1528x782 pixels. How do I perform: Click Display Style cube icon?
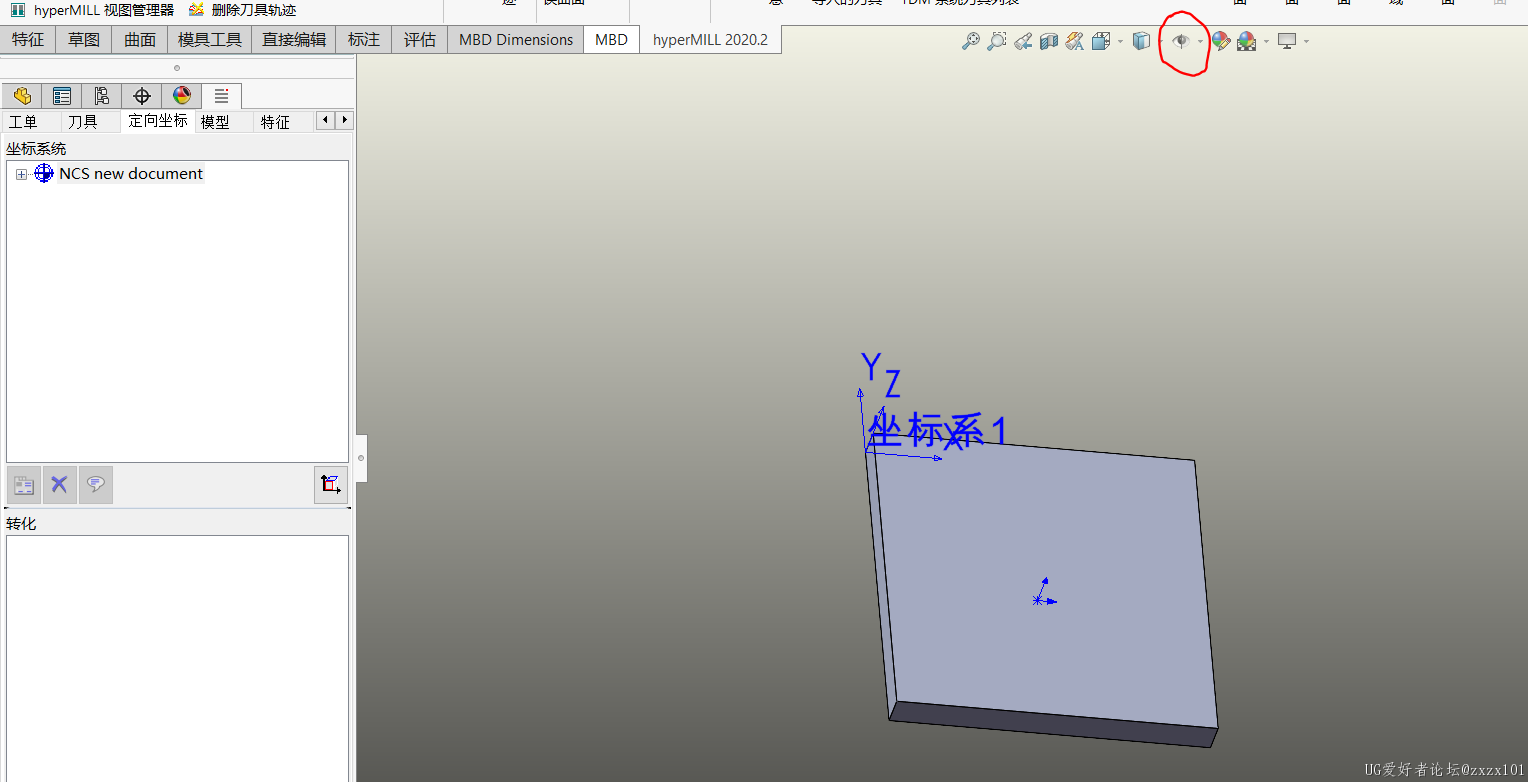pyautogui.click(x=1141, y=41)
